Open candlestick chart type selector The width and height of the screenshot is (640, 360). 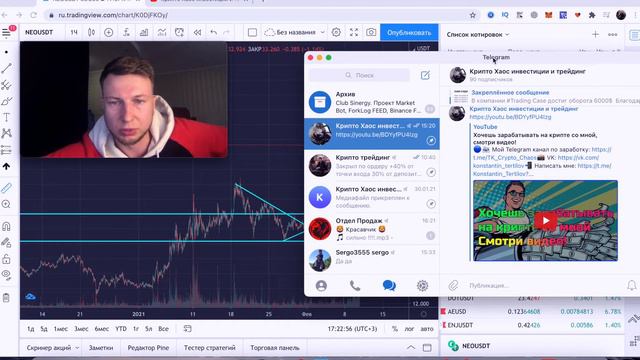click(x=91, y=32)
